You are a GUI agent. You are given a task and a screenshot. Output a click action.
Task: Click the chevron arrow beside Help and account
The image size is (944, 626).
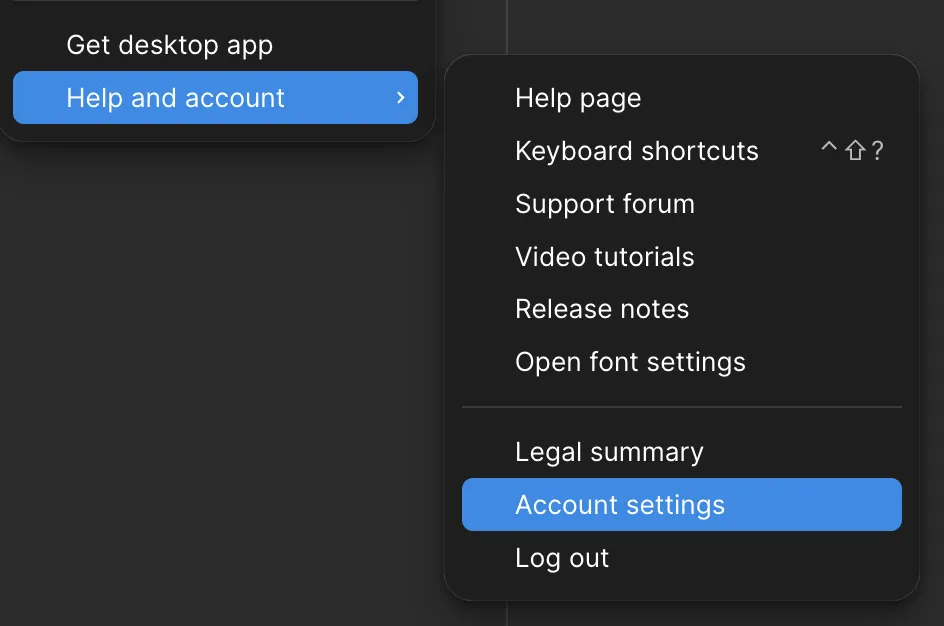(400, 98)
